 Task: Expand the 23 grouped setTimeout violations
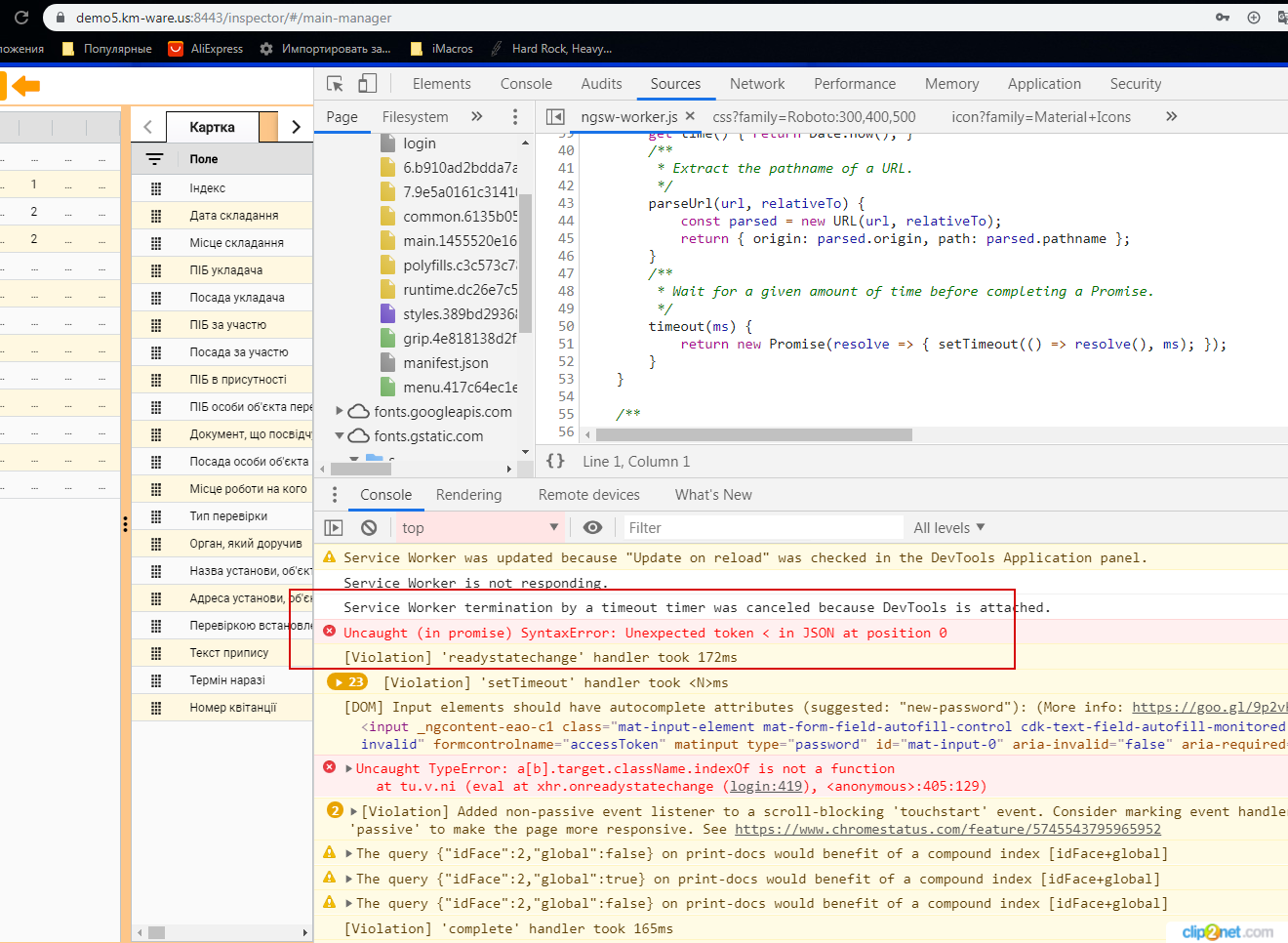point(346,682)
